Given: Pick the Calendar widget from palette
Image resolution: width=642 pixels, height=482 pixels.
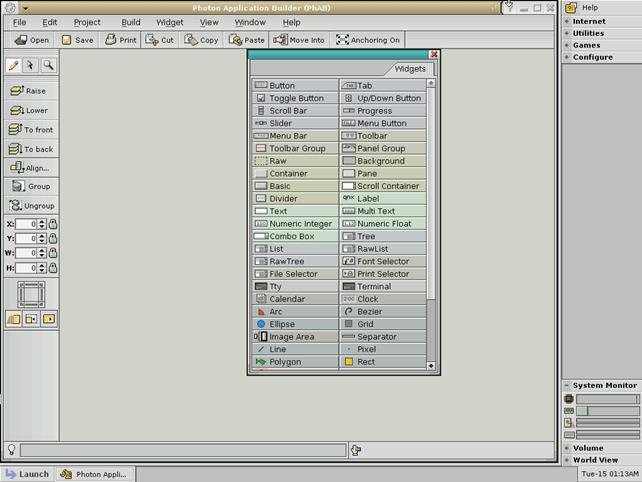Looking at the screenshot, I should click(295, 299).
